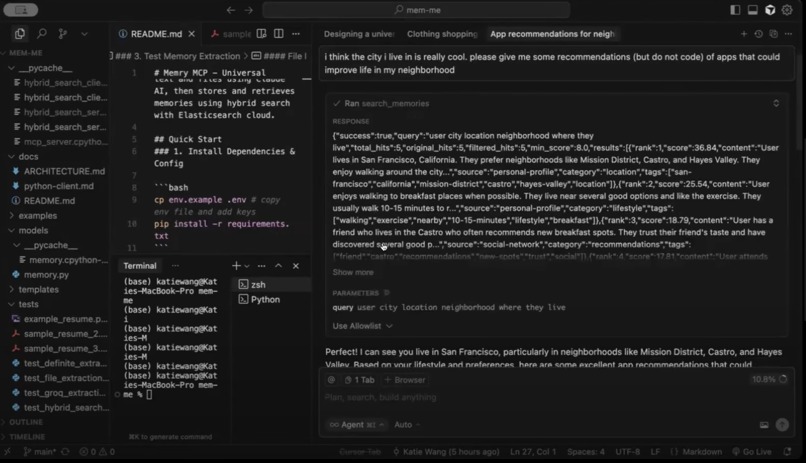Select the Python terminal session
Viewport: 806px width, 463px height.
tap(272, 300)
